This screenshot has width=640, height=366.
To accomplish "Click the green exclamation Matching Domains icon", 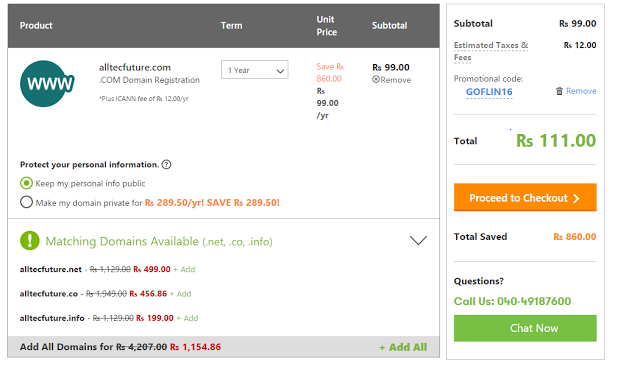I will [x=30, y=241].
